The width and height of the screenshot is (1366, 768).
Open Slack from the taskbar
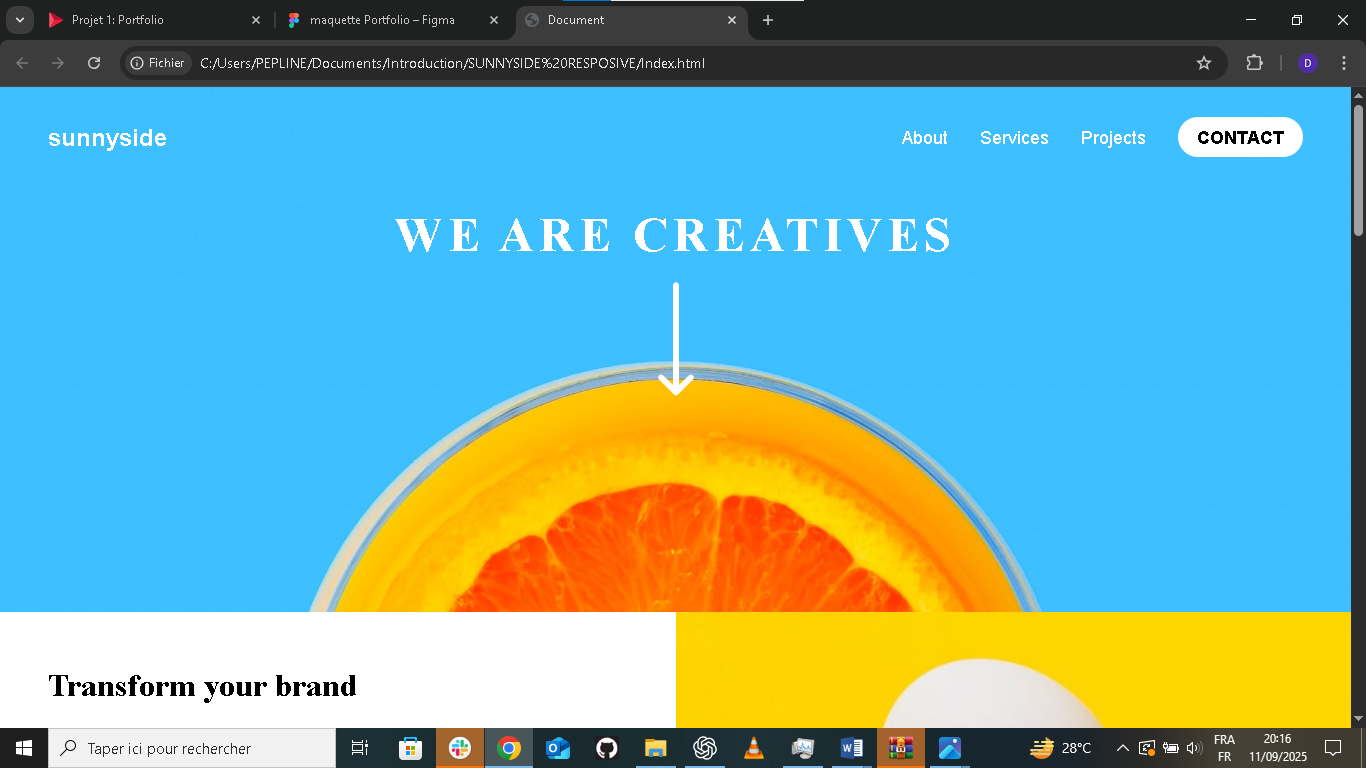tap(460, 748)
